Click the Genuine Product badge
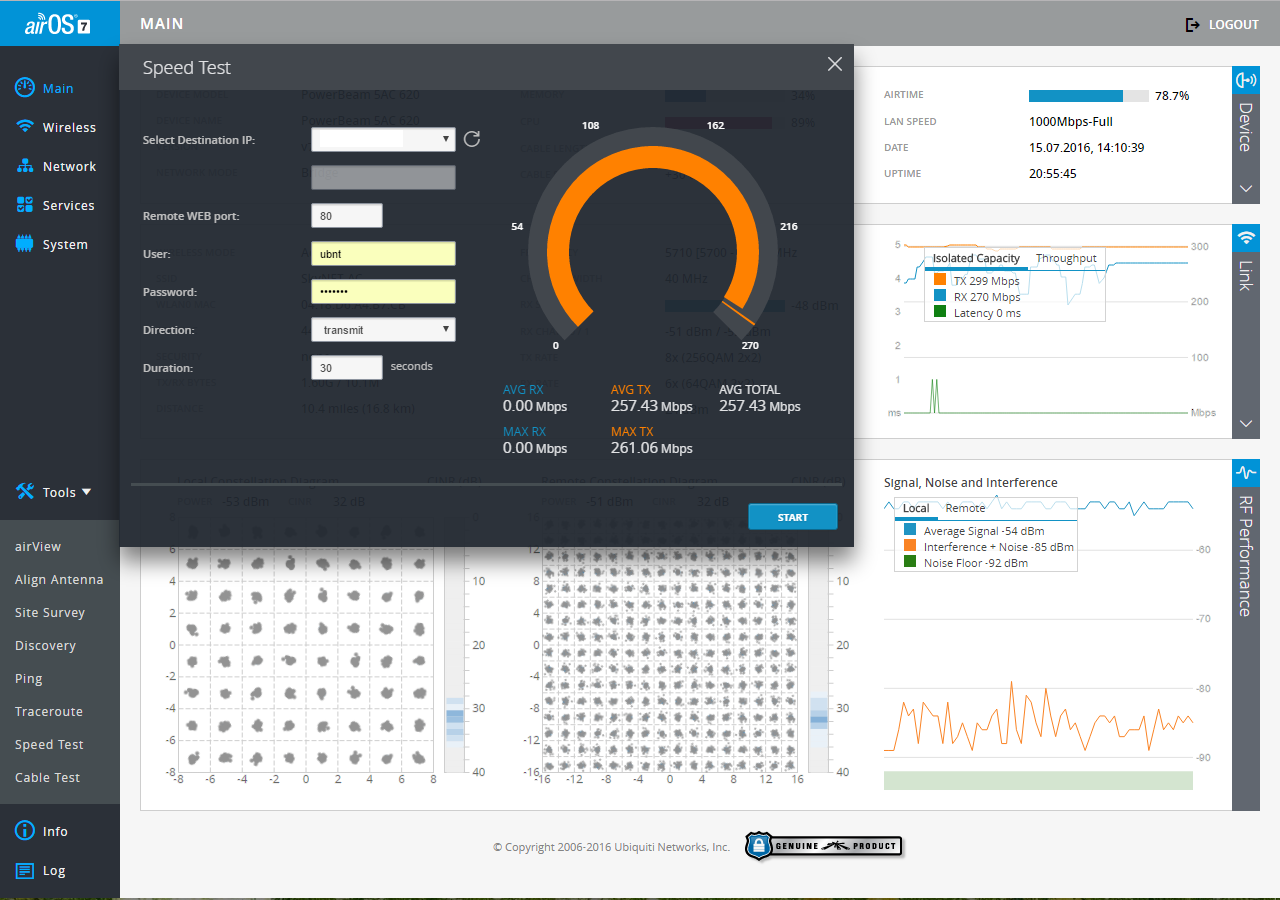The width and height of the screenshot is (1280, 900). click(x=823, y=846)
